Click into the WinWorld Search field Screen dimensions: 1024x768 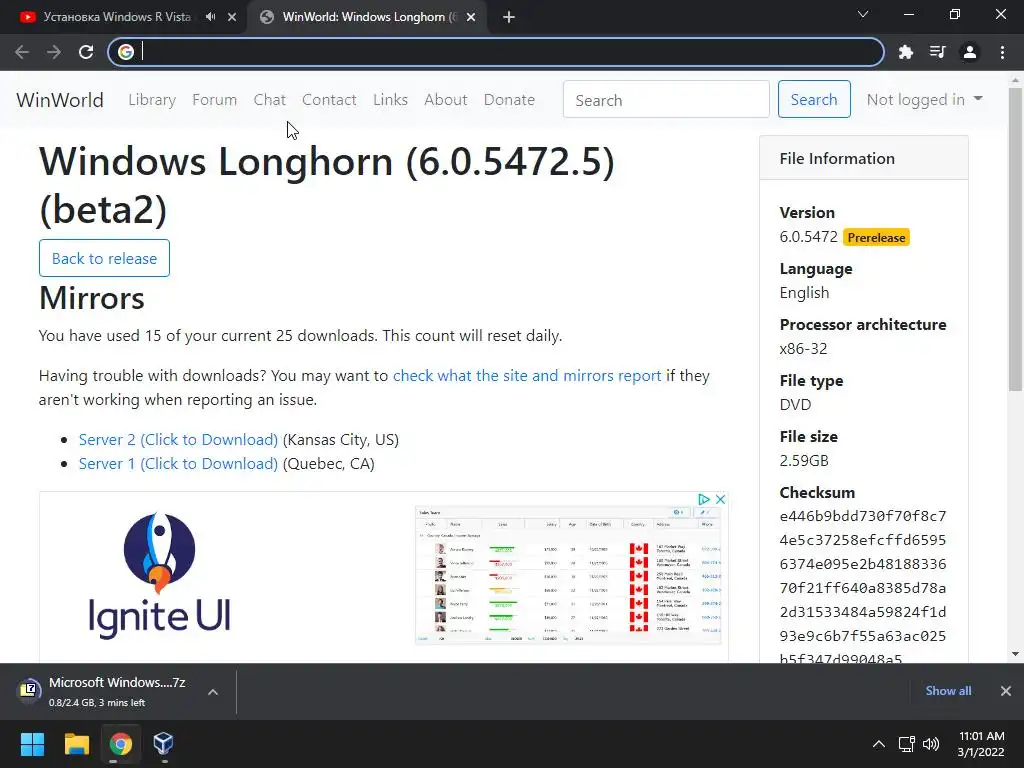pos(666,100)
